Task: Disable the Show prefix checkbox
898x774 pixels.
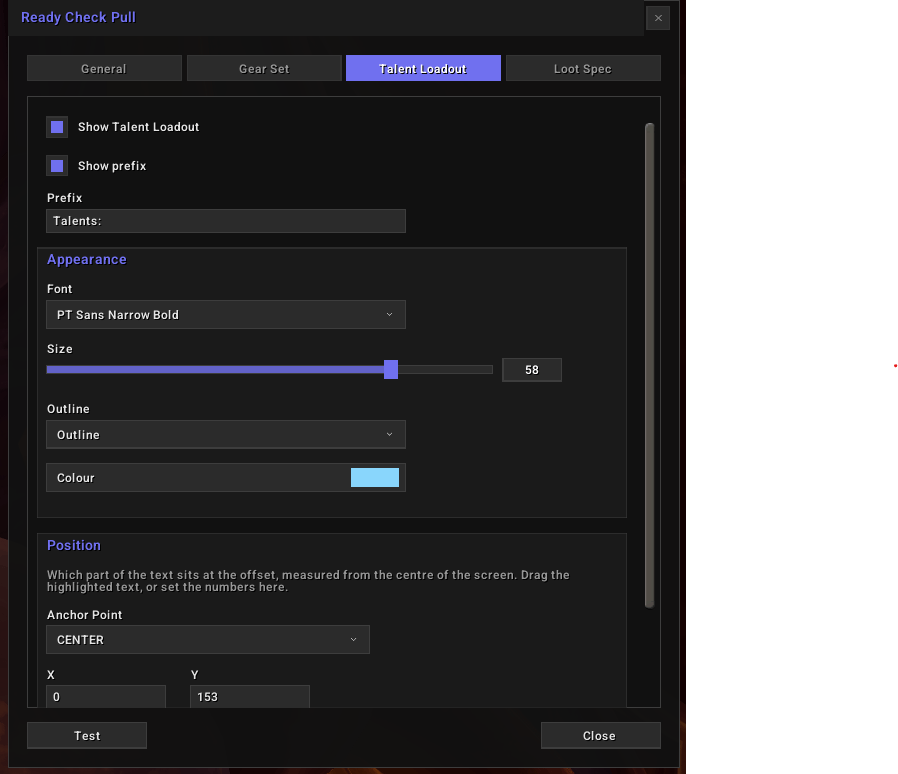Action: coord(57,166)
